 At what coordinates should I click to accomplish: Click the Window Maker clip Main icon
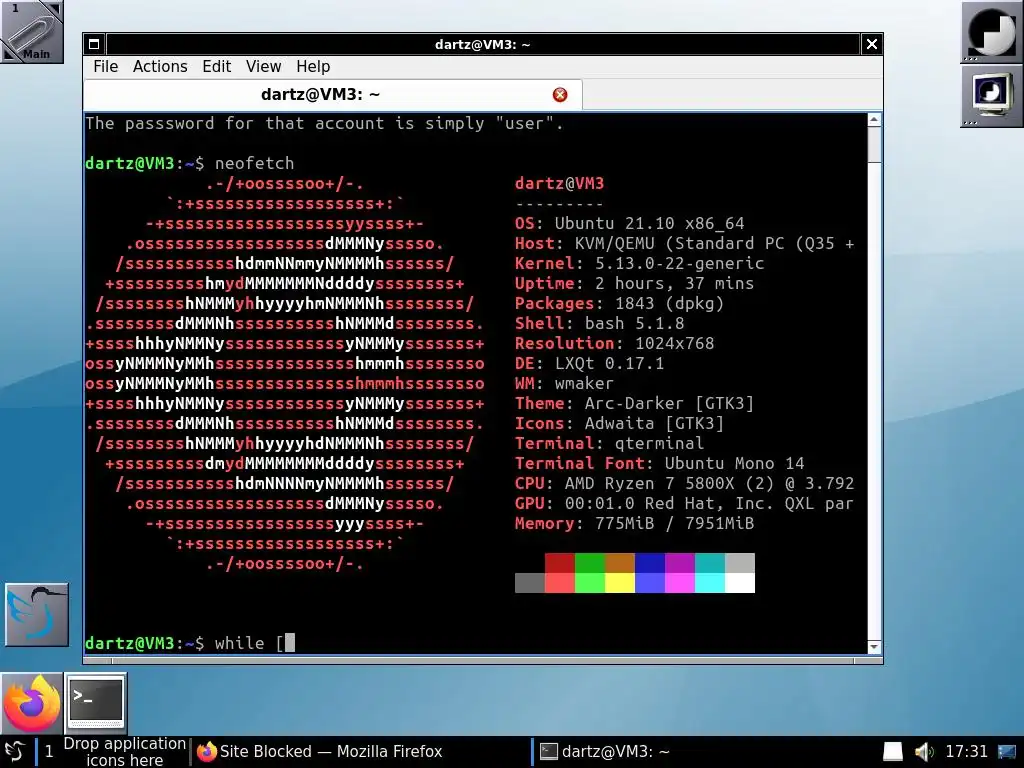click(x=31, y=31)
